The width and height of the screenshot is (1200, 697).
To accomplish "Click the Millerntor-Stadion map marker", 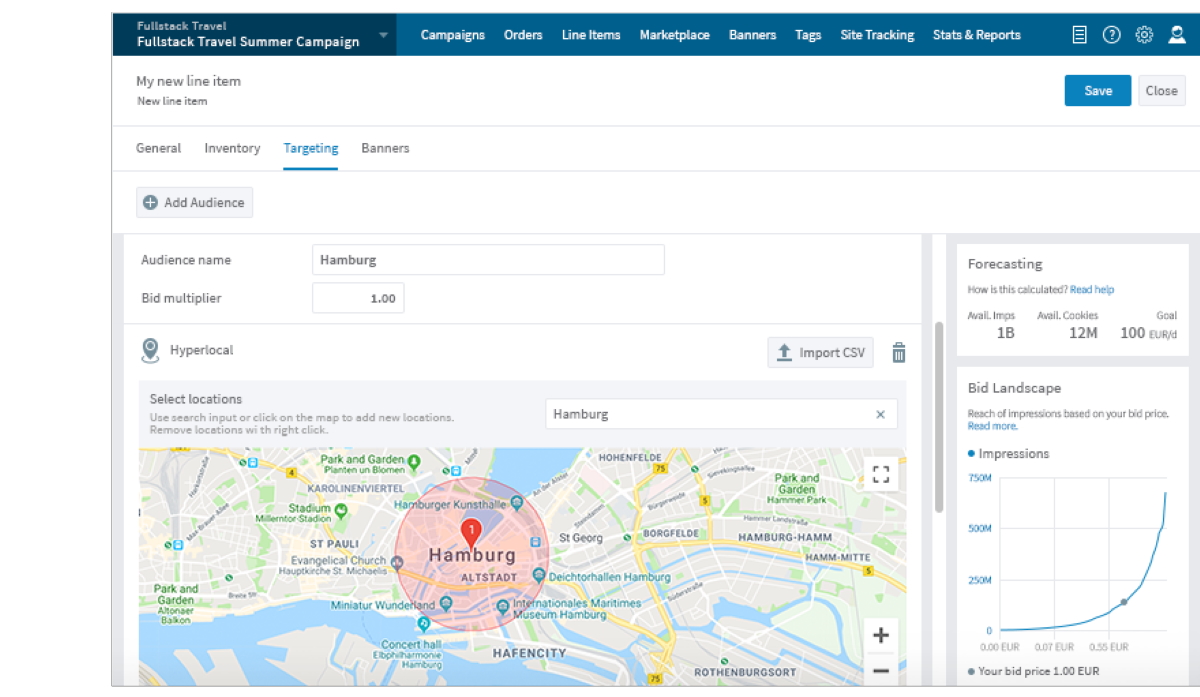I will click(x=340, y=509).
